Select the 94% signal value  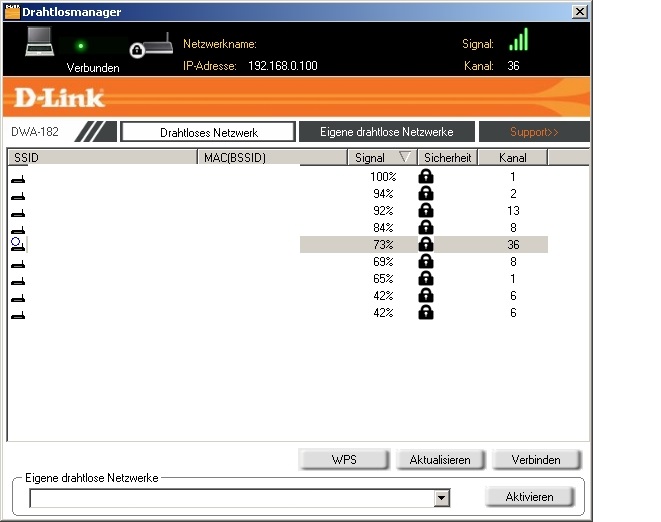point(383,194)
